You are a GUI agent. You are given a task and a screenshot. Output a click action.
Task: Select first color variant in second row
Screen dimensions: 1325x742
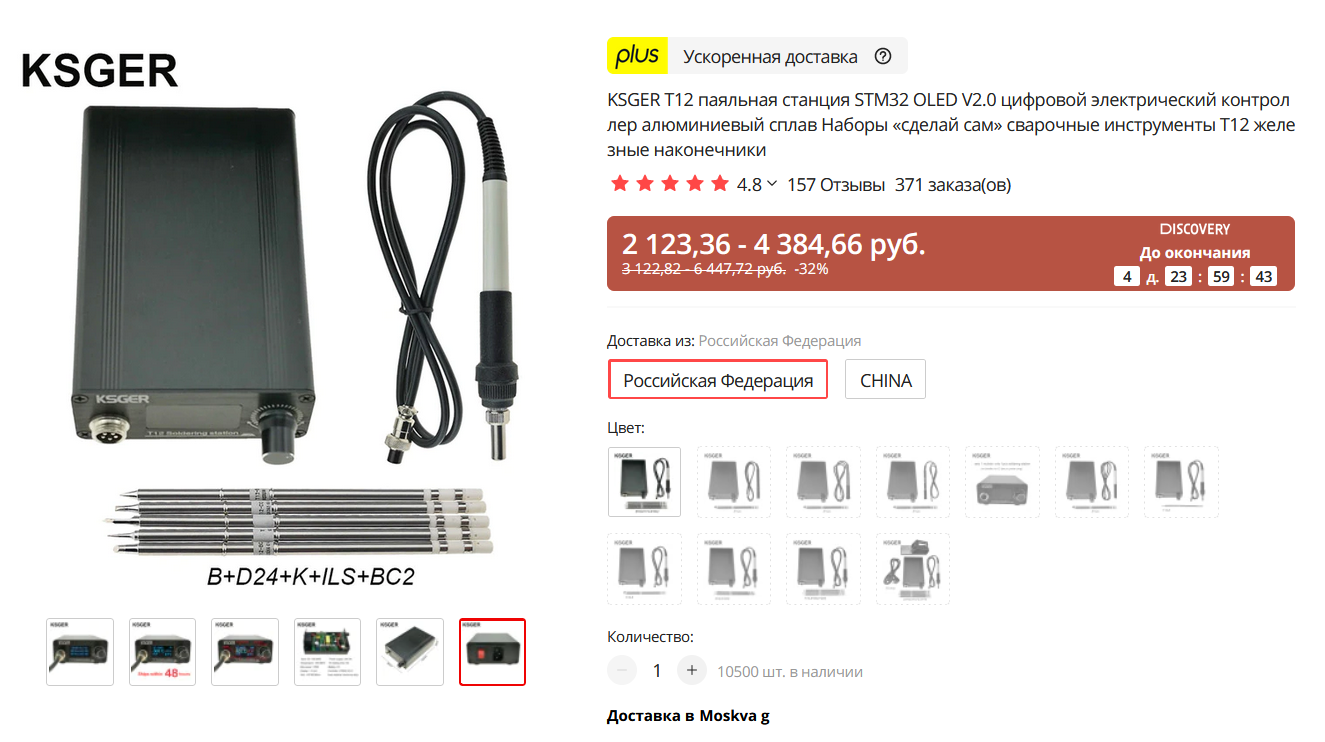[645, 569]
